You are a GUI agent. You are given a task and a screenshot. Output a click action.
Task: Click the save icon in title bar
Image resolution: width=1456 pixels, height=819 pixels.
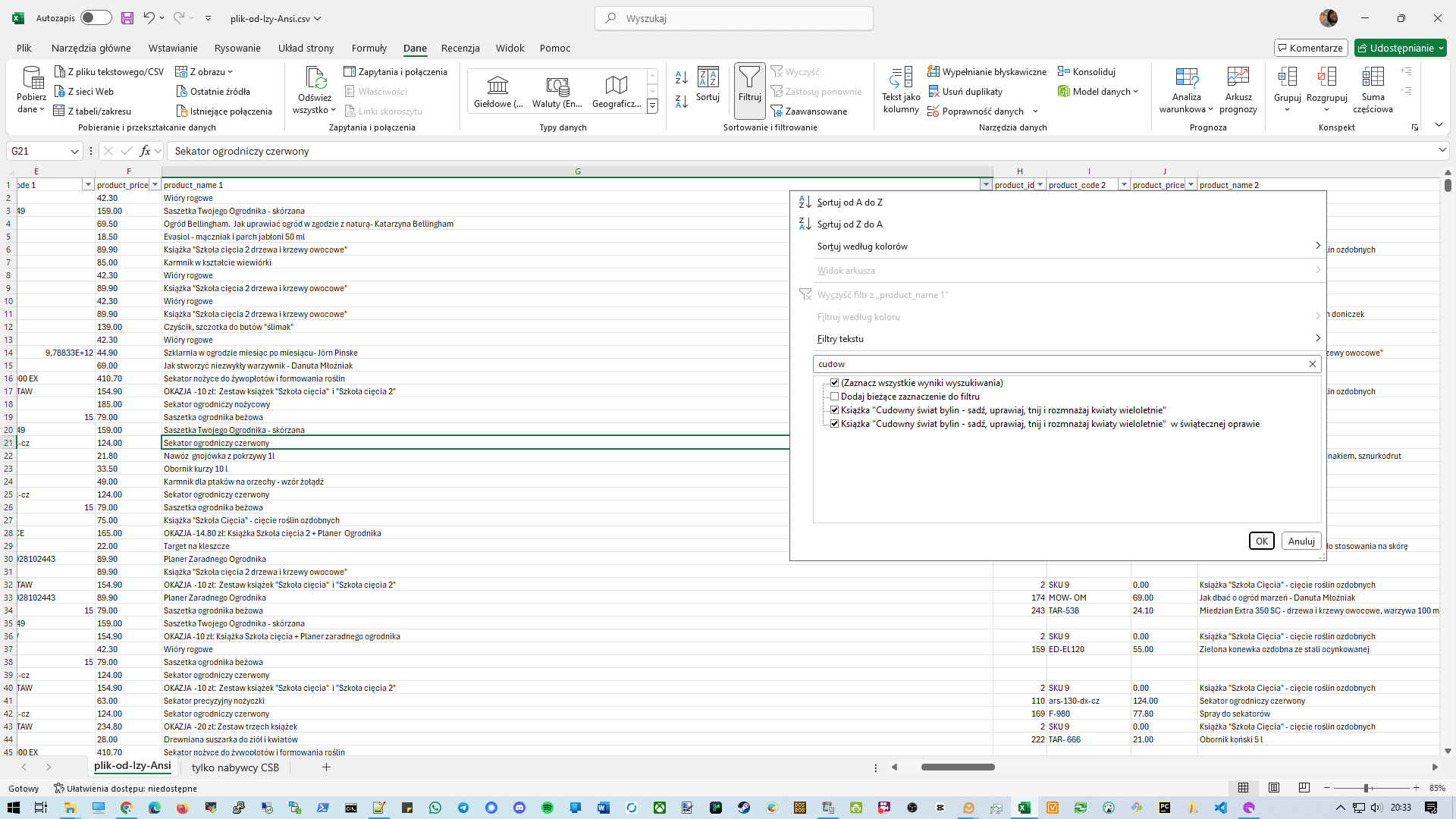pos(127,18)
